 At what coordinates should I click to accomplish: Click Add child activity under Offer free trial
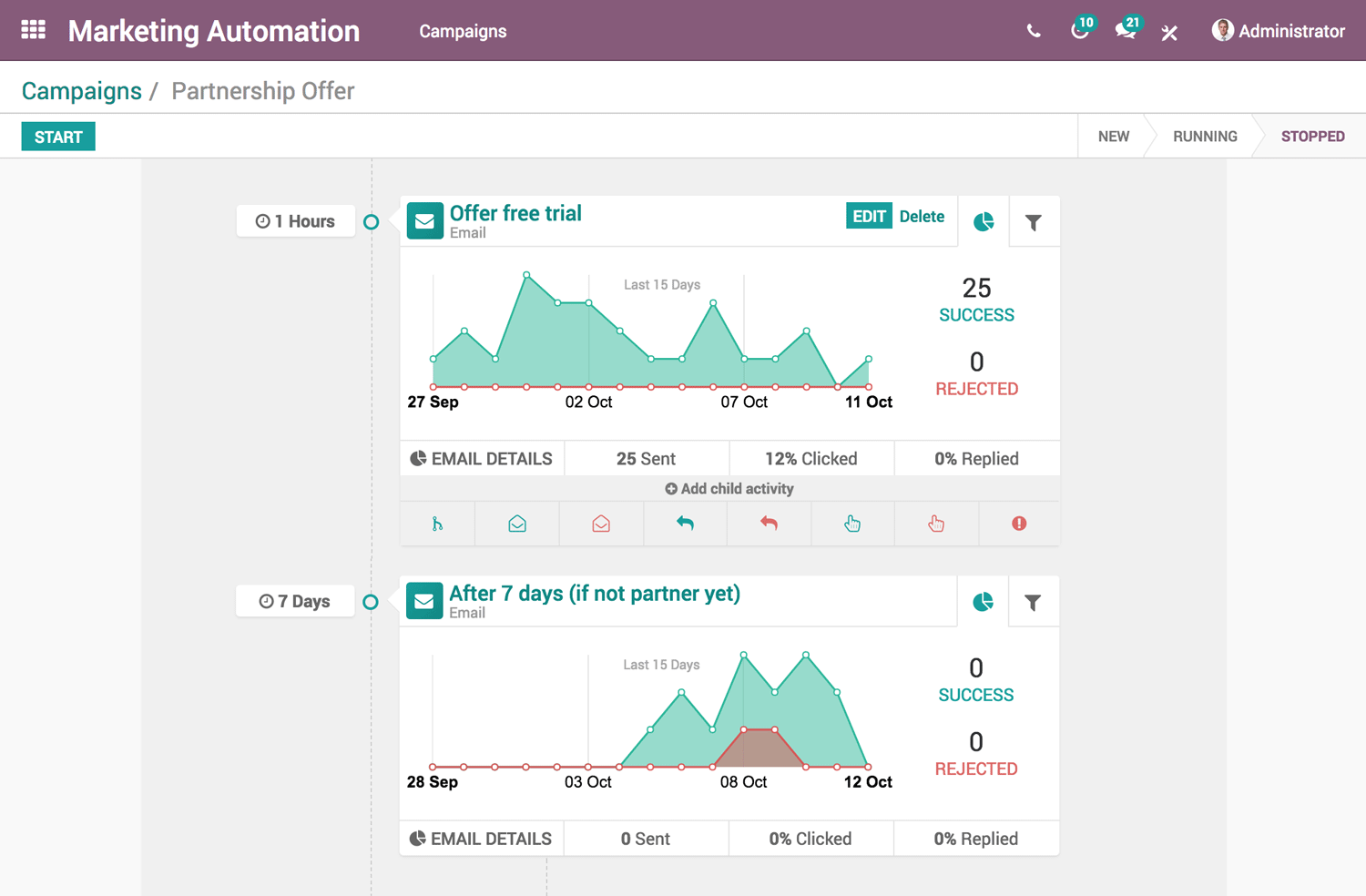coord(729,488)
